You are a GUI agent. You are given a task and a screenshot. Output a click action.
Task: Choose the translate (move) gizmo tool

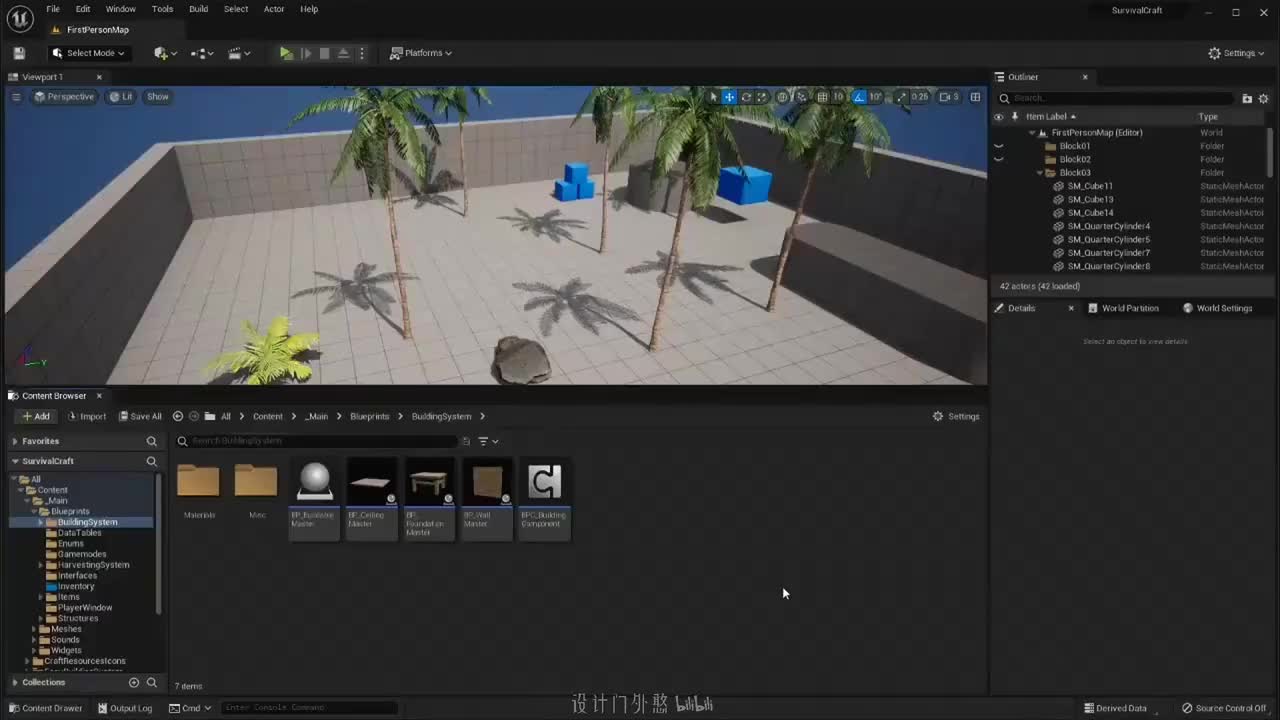(x=729, y=97)
